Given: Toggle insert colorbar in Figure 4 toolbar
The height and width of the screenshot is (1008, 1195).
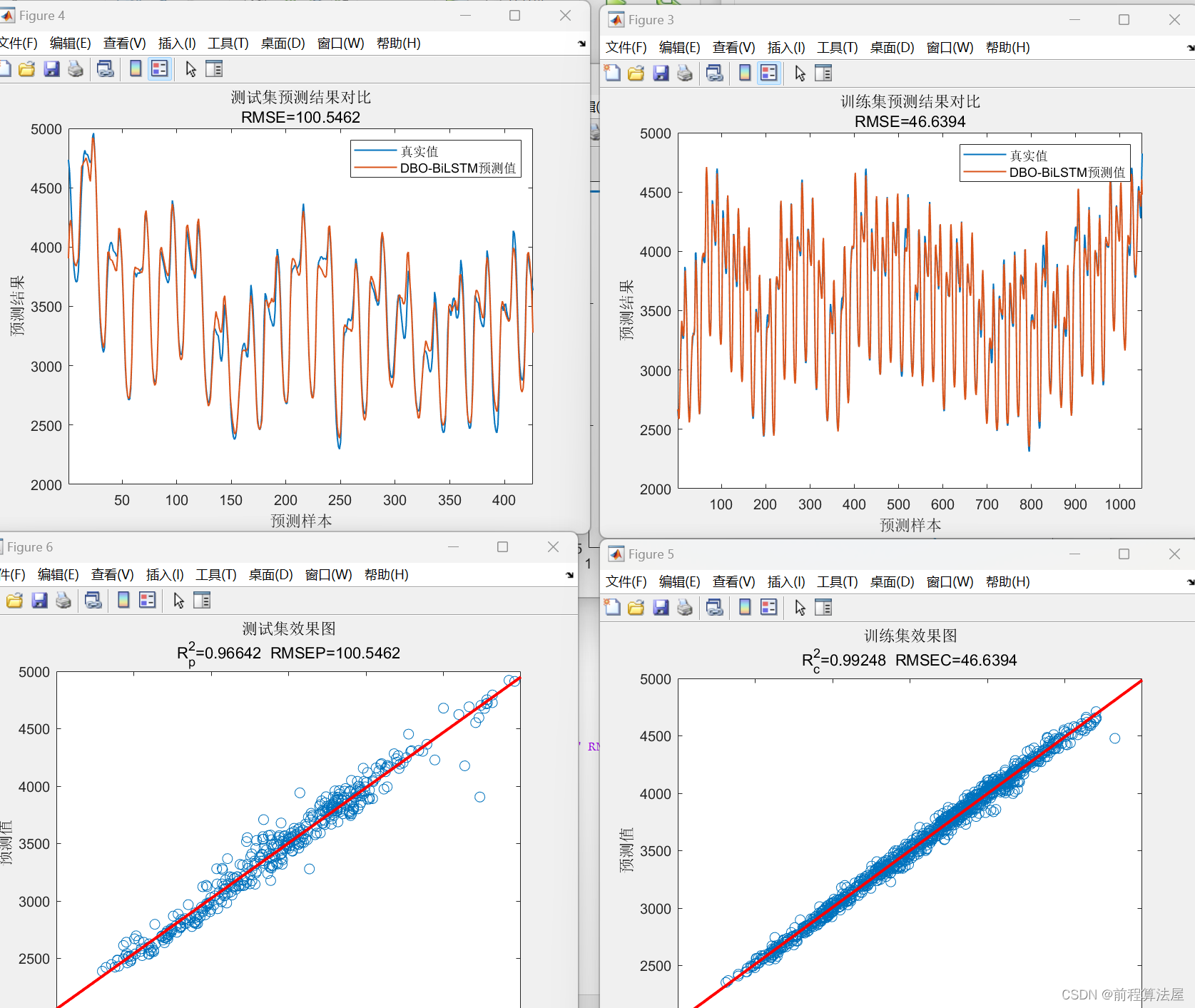Looking at the screenshot, I should coord(136,69).
